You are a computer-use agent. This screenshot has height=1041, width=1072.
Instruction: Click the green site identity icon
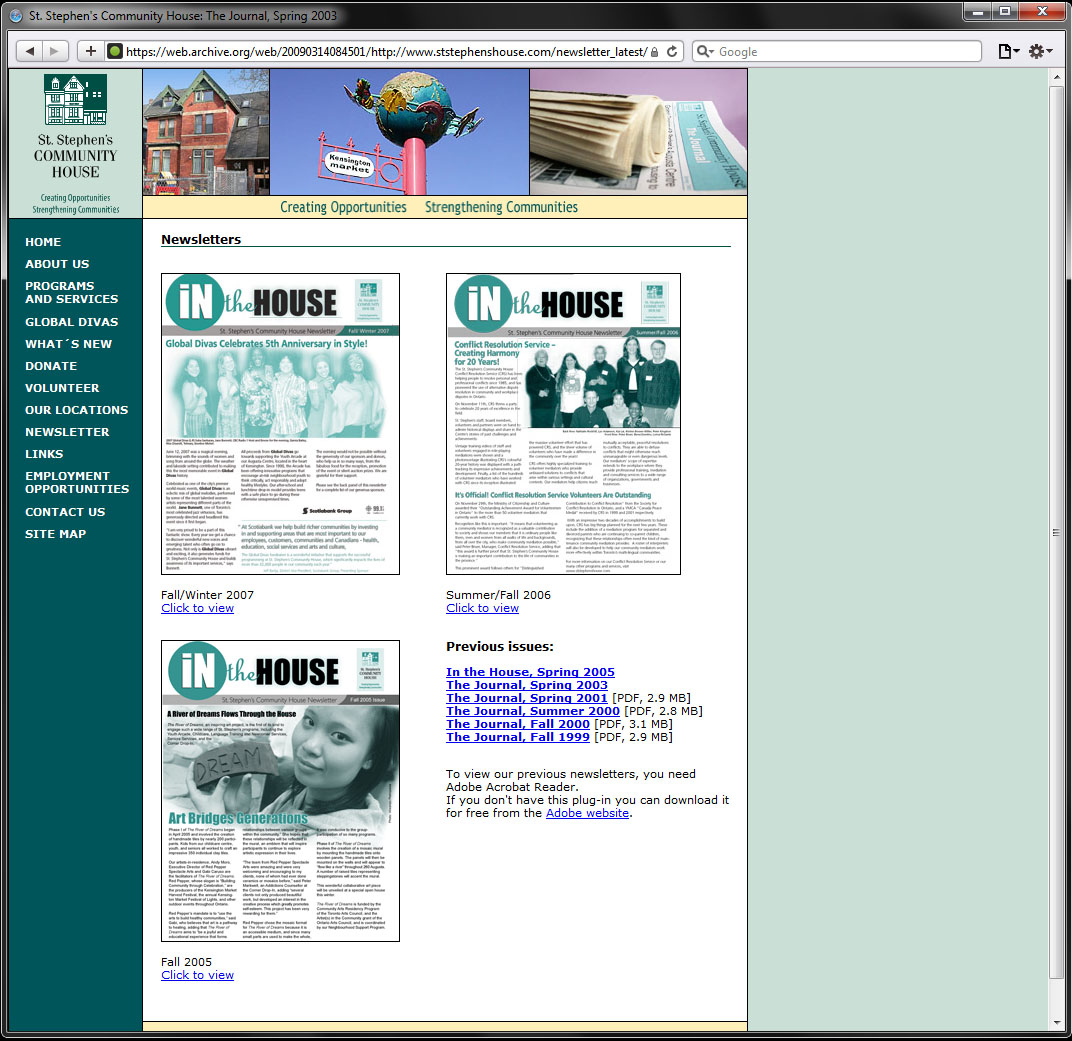(x=115, y=51)
